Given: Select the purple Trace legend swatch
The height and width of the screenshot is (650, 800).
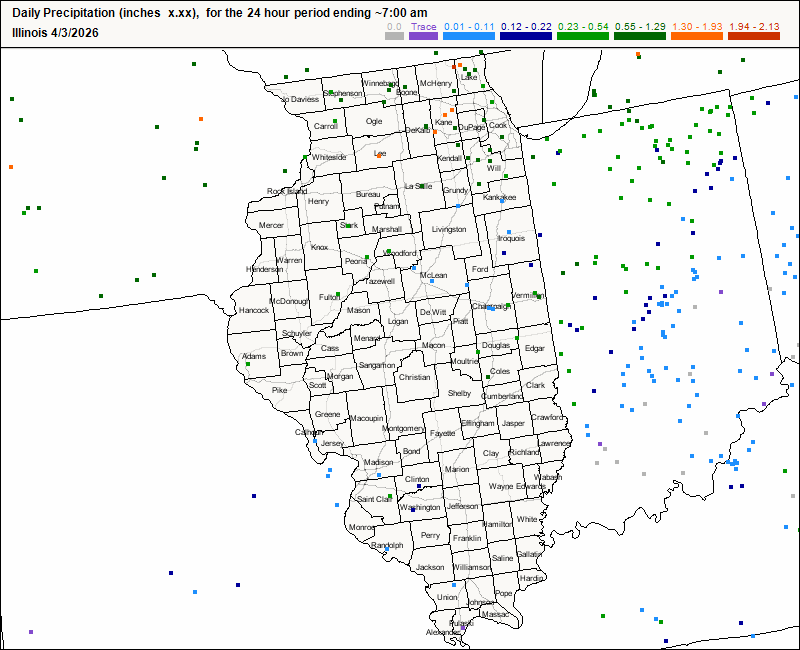Looking at the screenshot, I should (x=423, y=37).
